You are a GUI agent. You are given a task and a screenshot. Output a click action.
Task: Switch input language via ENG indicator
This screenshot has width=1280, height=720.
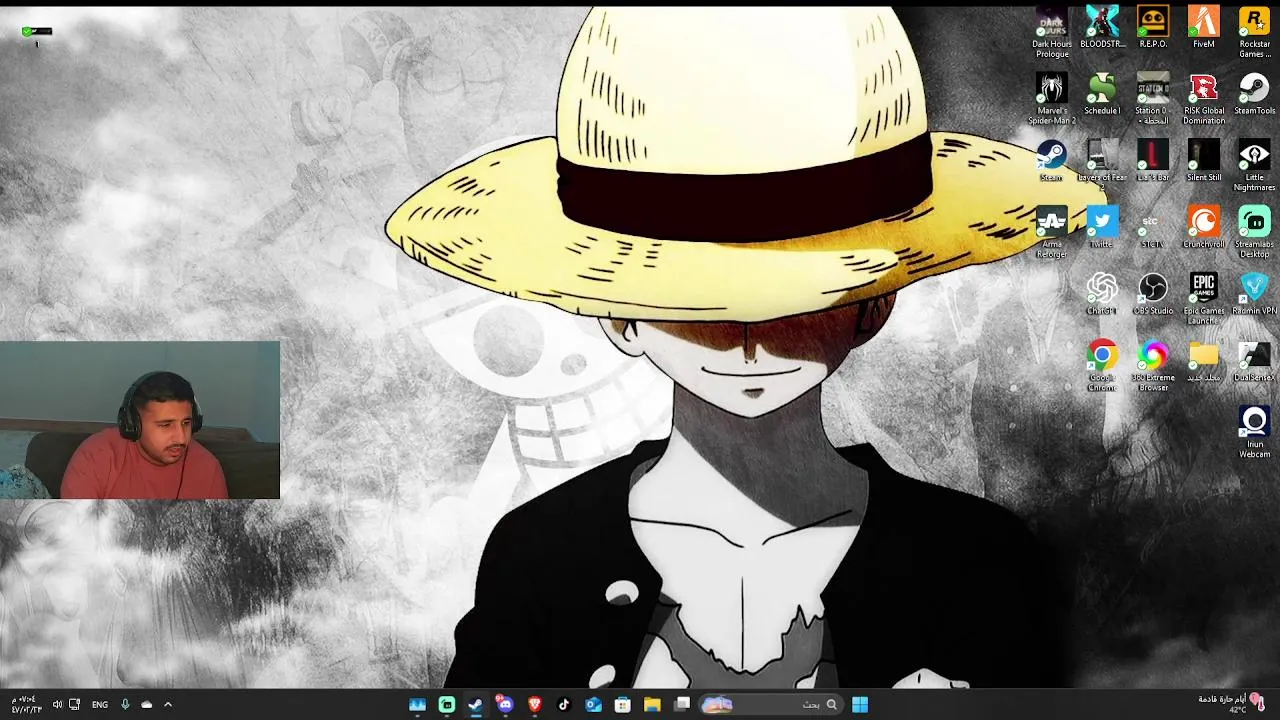coord(100,704)
